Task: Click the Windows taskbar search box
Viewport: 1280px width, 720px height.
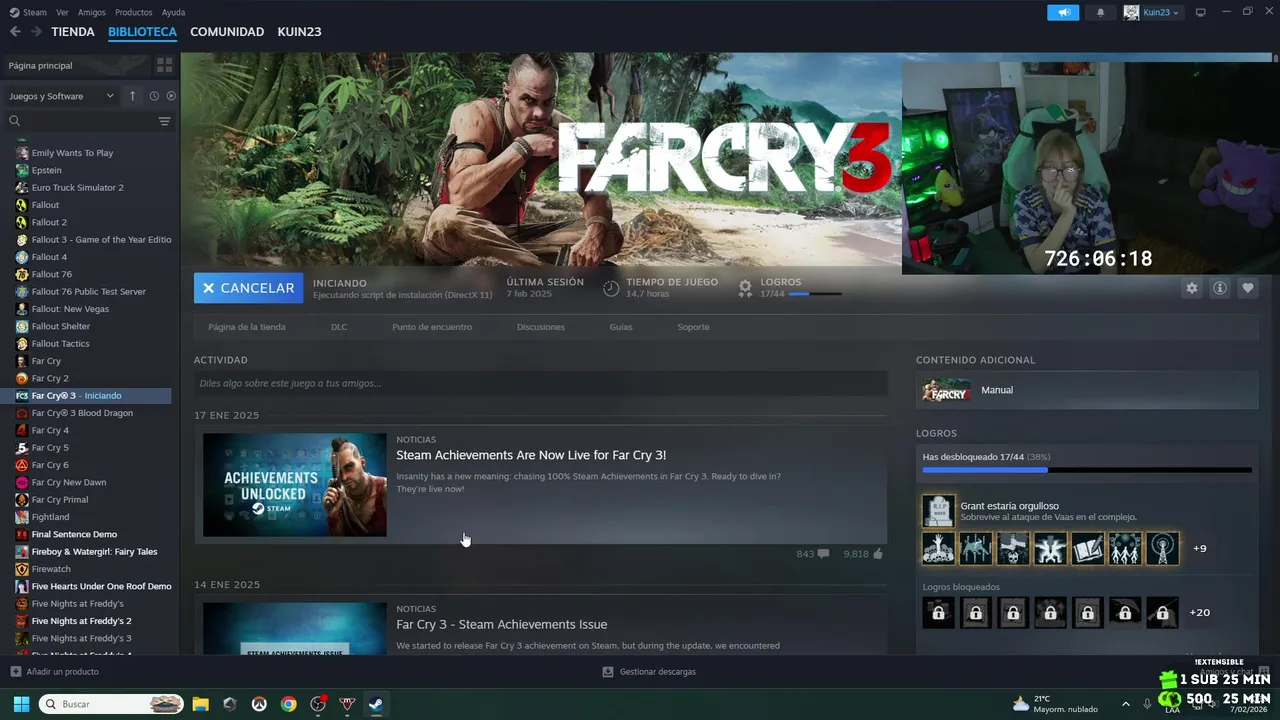Action: tap(111, 704)
